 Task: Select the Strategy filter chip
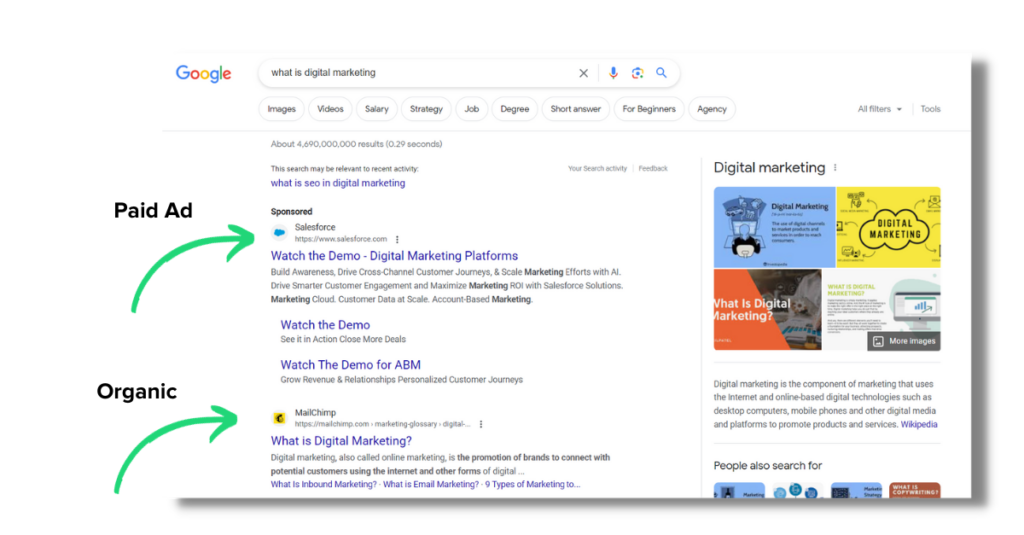click(426, 109)
